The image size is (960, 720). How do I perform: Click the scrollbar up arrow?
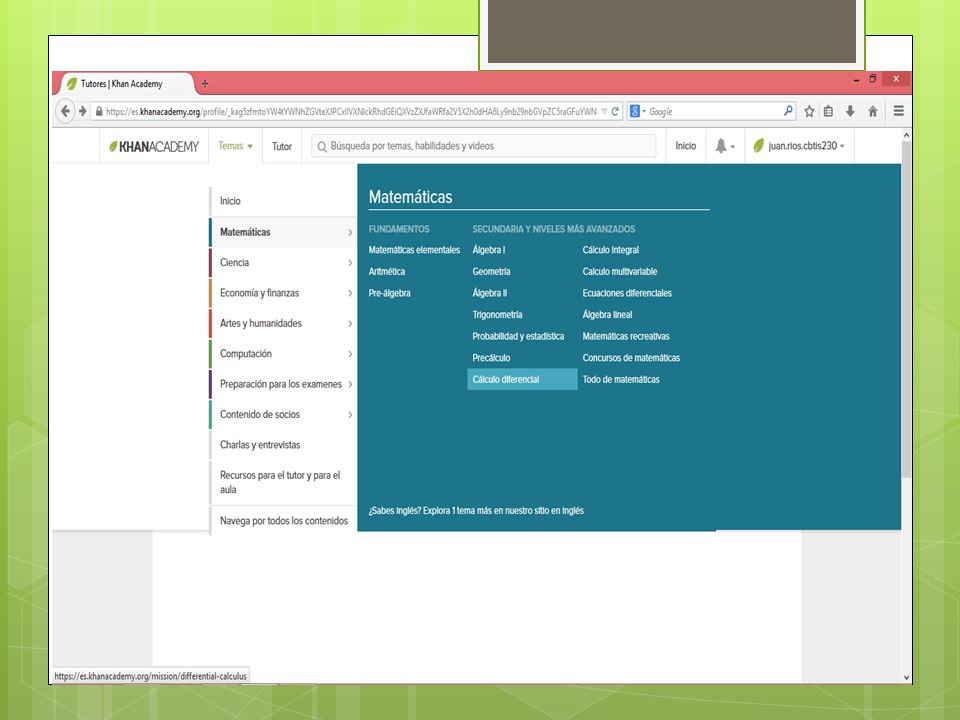(x=906, y=135)
